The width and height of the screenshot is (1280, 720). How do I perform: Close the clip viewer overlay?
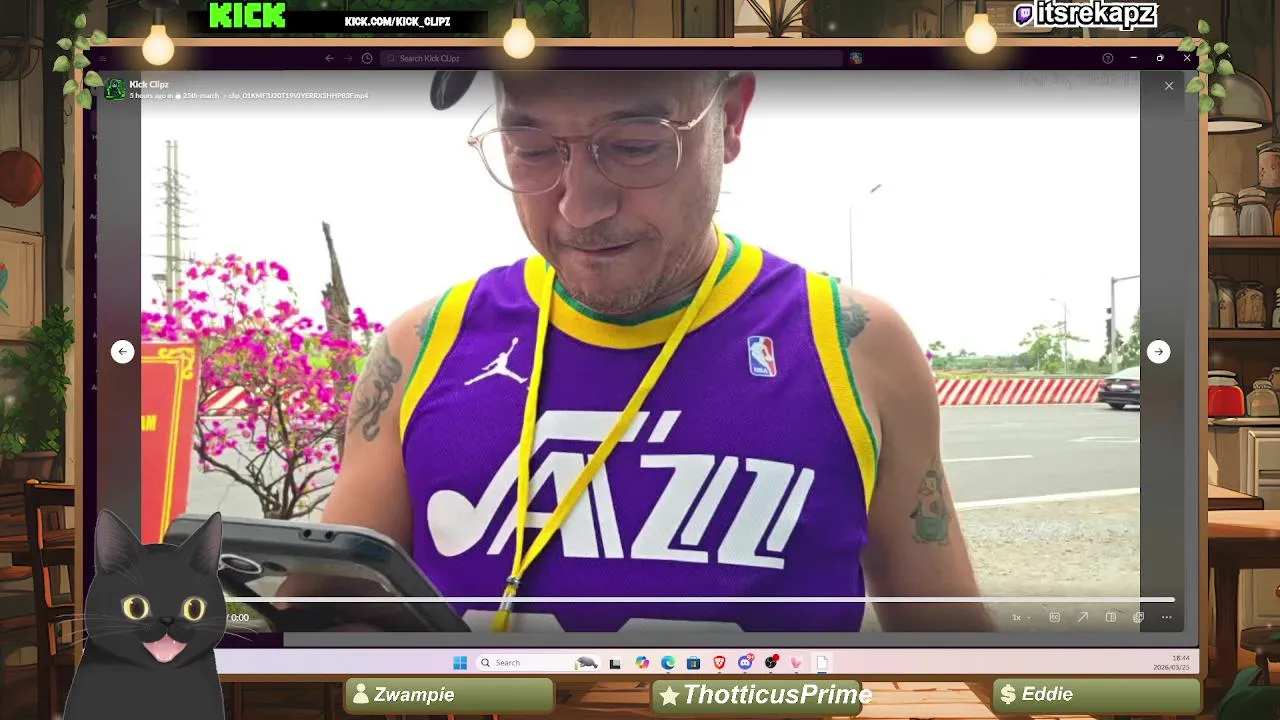1169,86
